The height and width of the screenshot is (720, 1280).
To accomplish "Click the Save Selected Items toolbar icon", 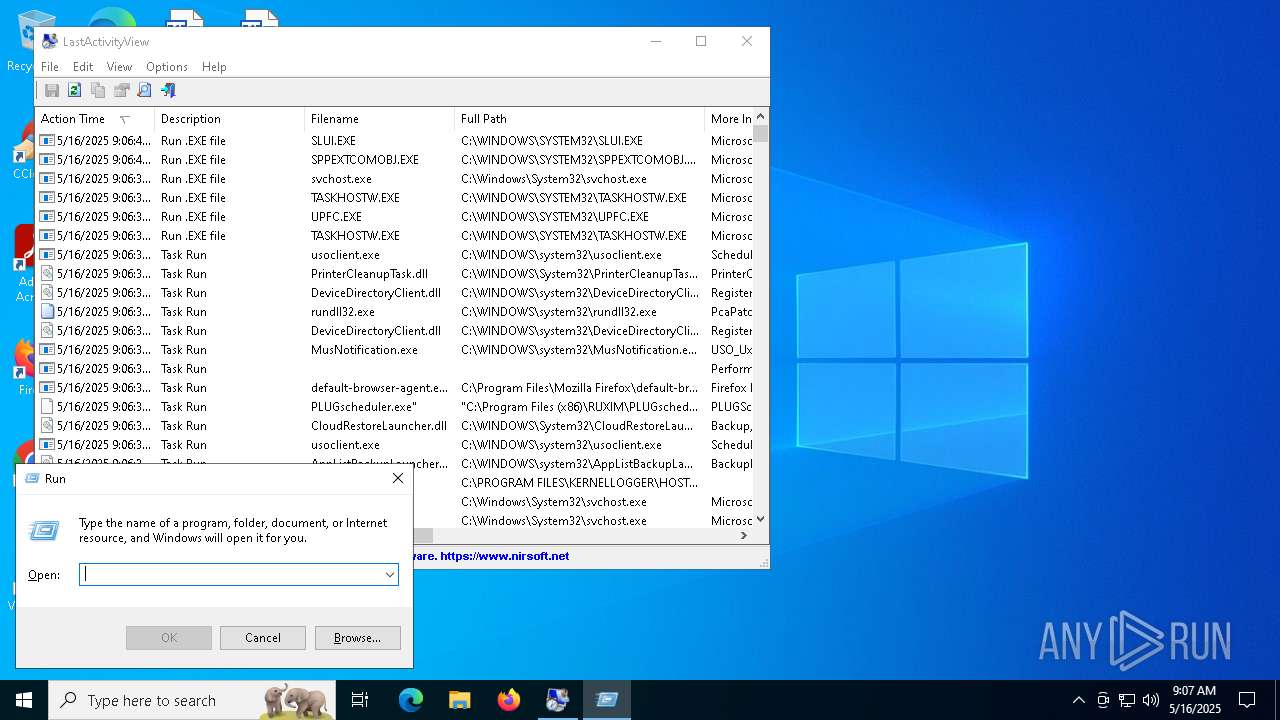I will click(x=51, y=90).
